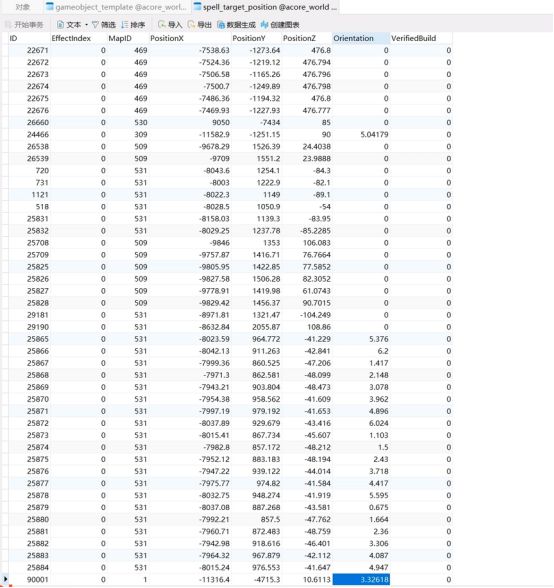Click the 筛选 (filter) funnel button
554x588 pixels.
click(104, 25)
